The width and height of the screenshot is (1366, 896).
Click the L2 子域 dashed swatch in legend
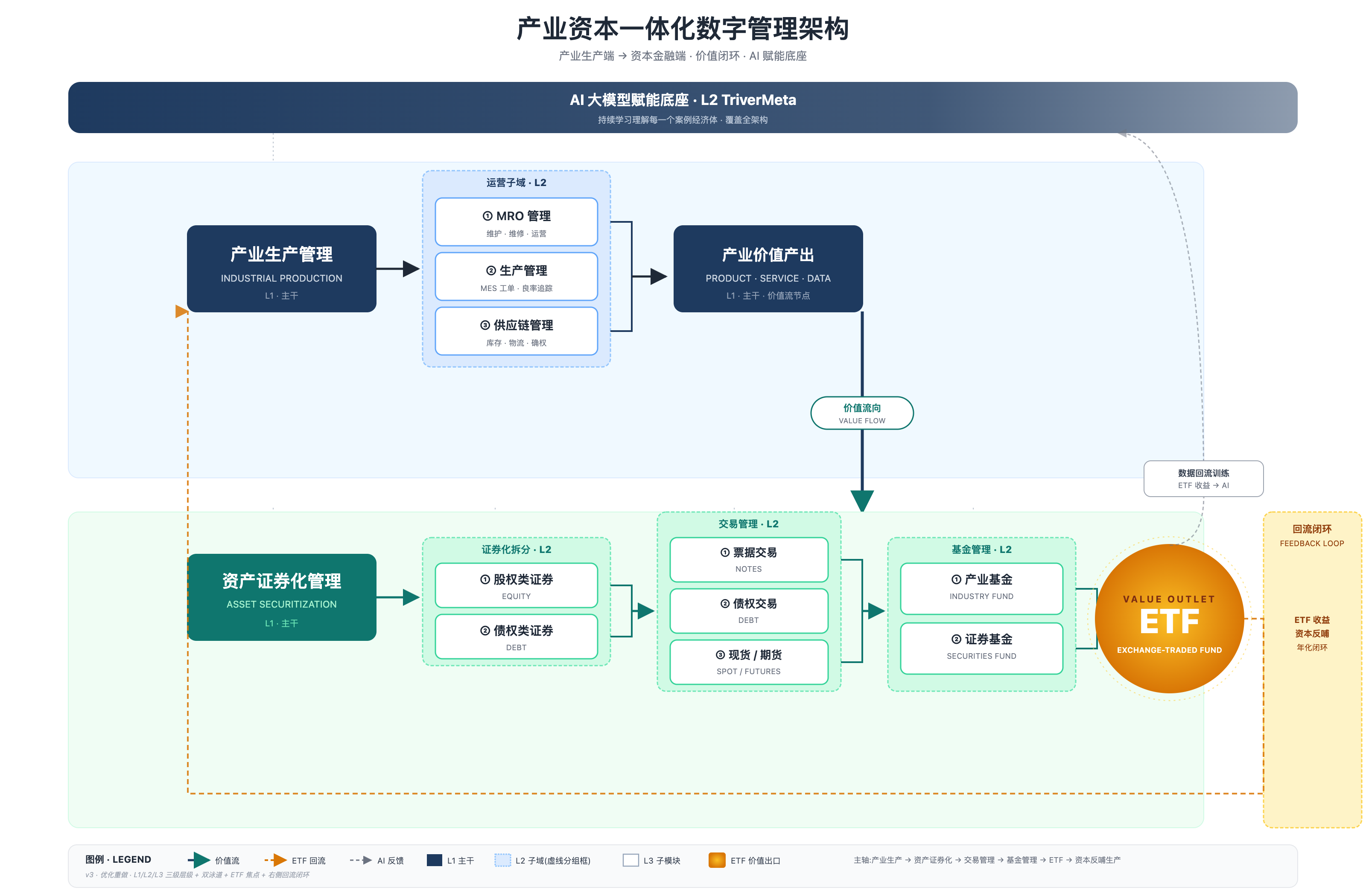503,860
